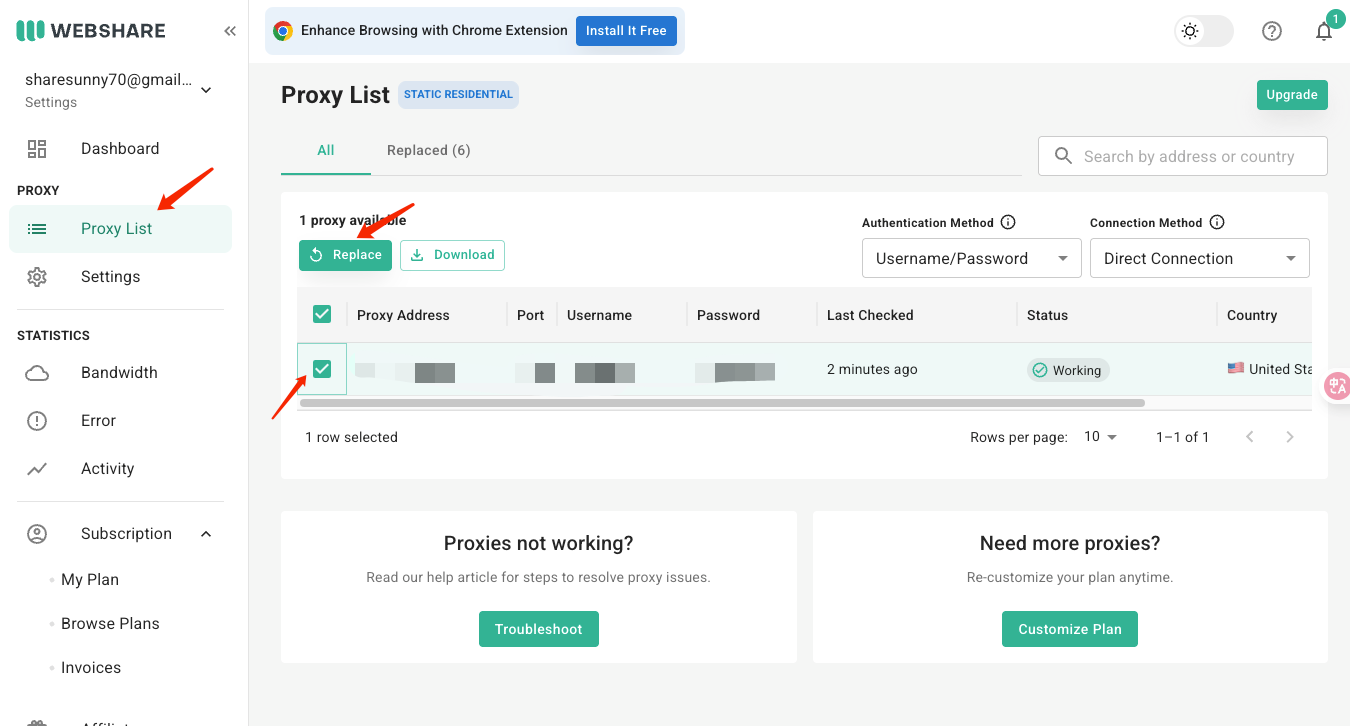Sort by the Password column header
Image resolution: width=1350 pixels, height=726 pixels.
[728, 315]
